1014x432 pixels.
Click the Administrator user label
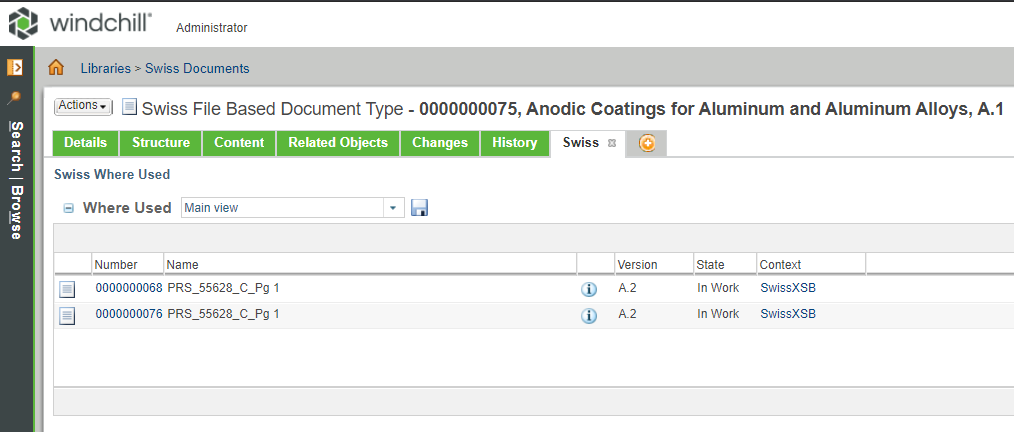coord(211,28)
